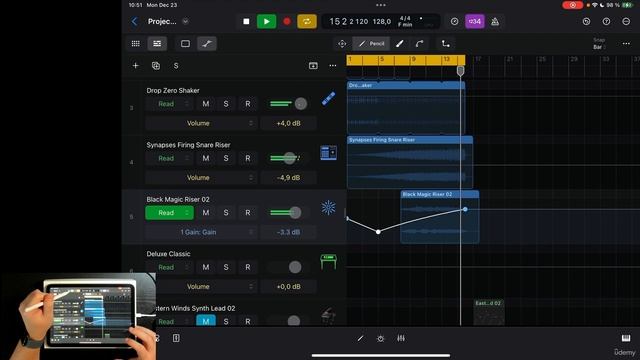Open Volume parameter dropdown for Drop Zero Shaker
The width and height of the screenshot is (640, 360).
click(201, 123)
